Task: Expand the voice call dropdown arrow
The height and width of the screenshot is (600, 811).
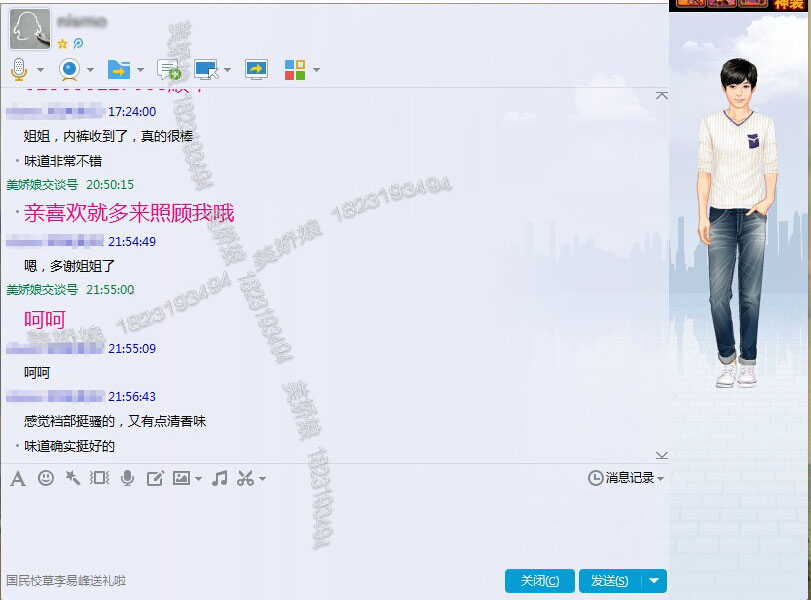Action: (40, 71)
